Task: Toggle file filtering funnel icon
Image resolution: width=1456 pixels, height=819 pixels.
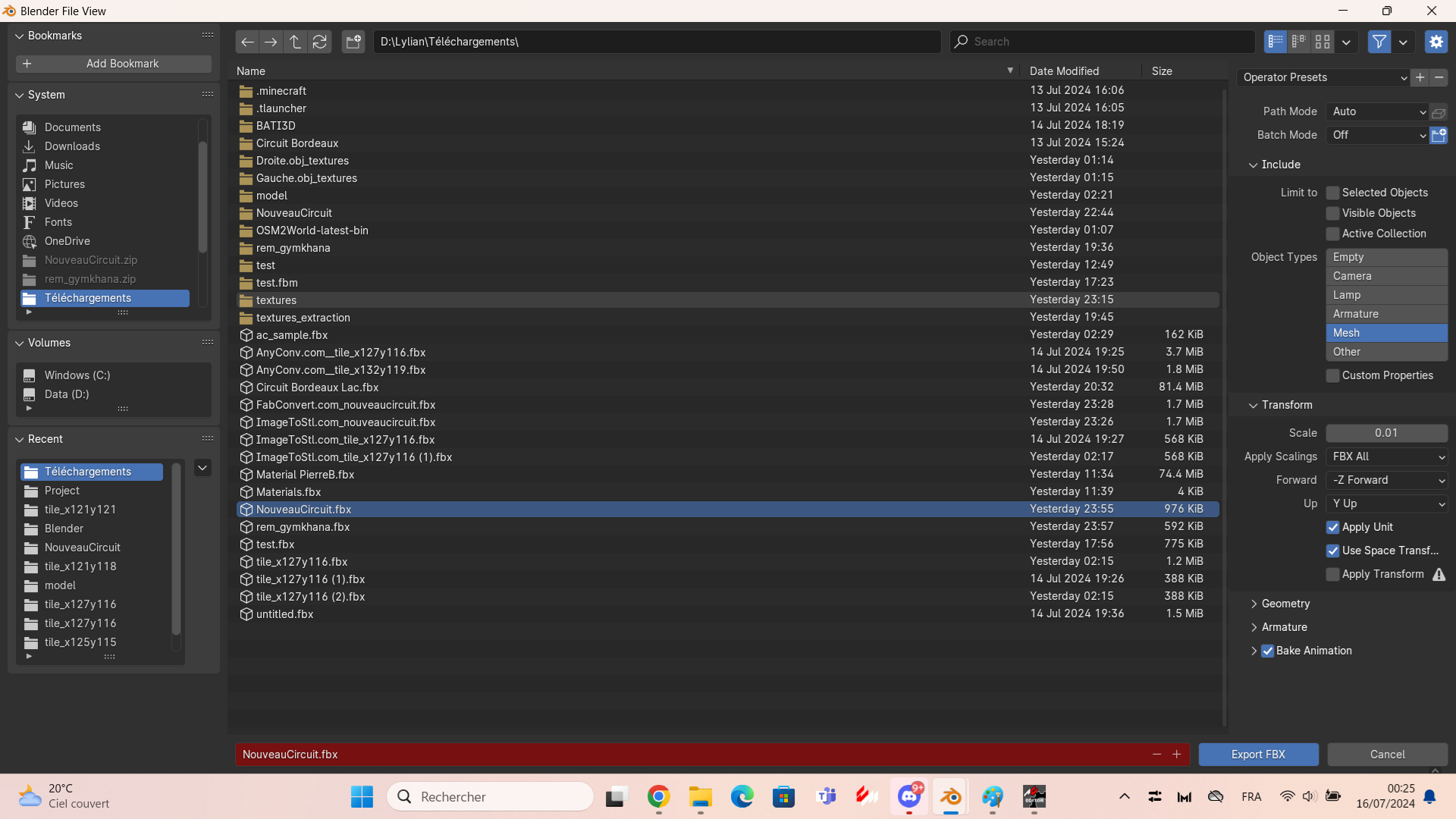Action: [x=1379, y=42]
